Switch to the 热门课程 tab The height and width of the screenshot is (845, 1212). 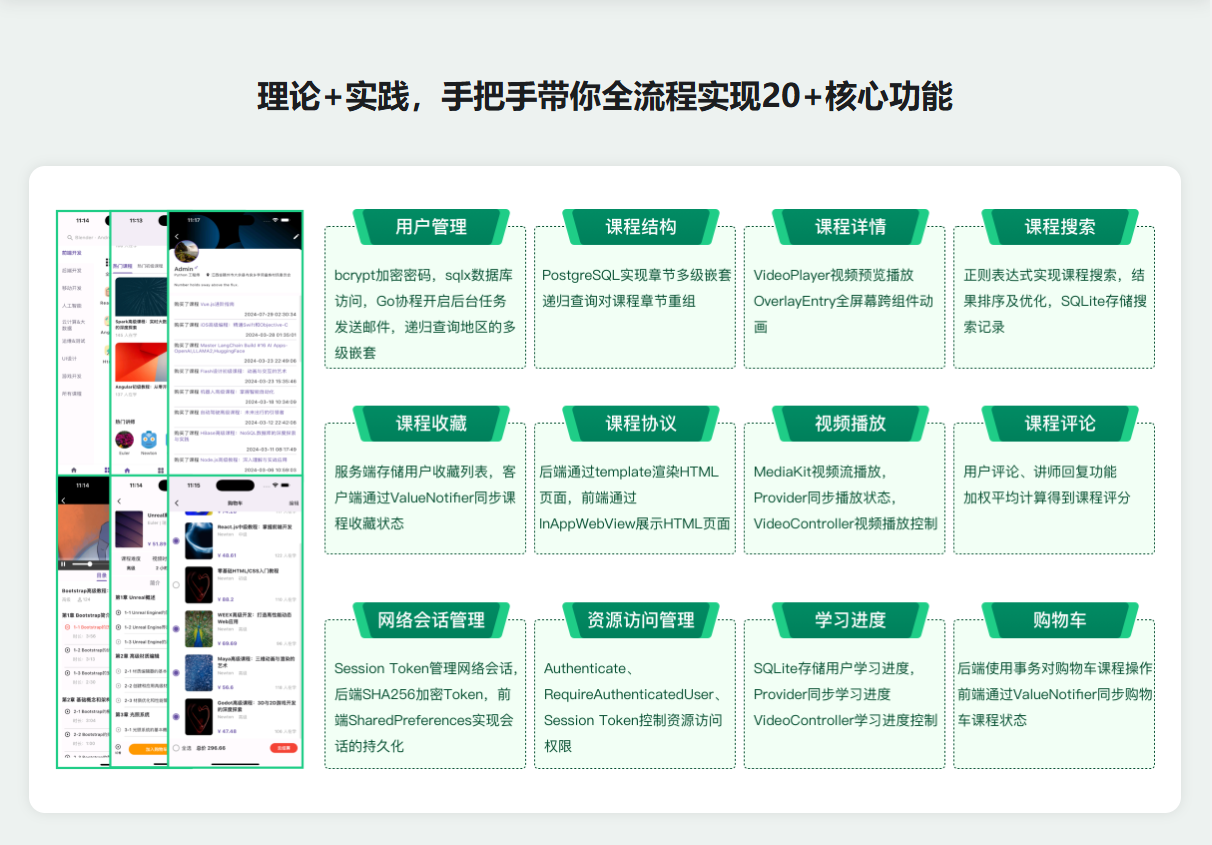point(122,266)
